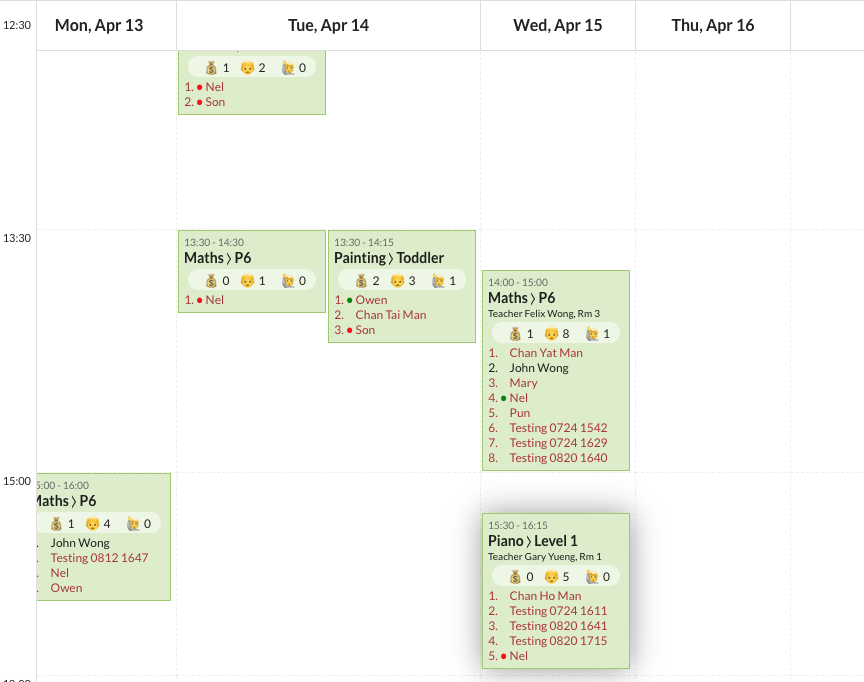Select the Wed, Apr 15 column header
The width and height of the screenshot is (864, 682).
click(x=558, y=25)
